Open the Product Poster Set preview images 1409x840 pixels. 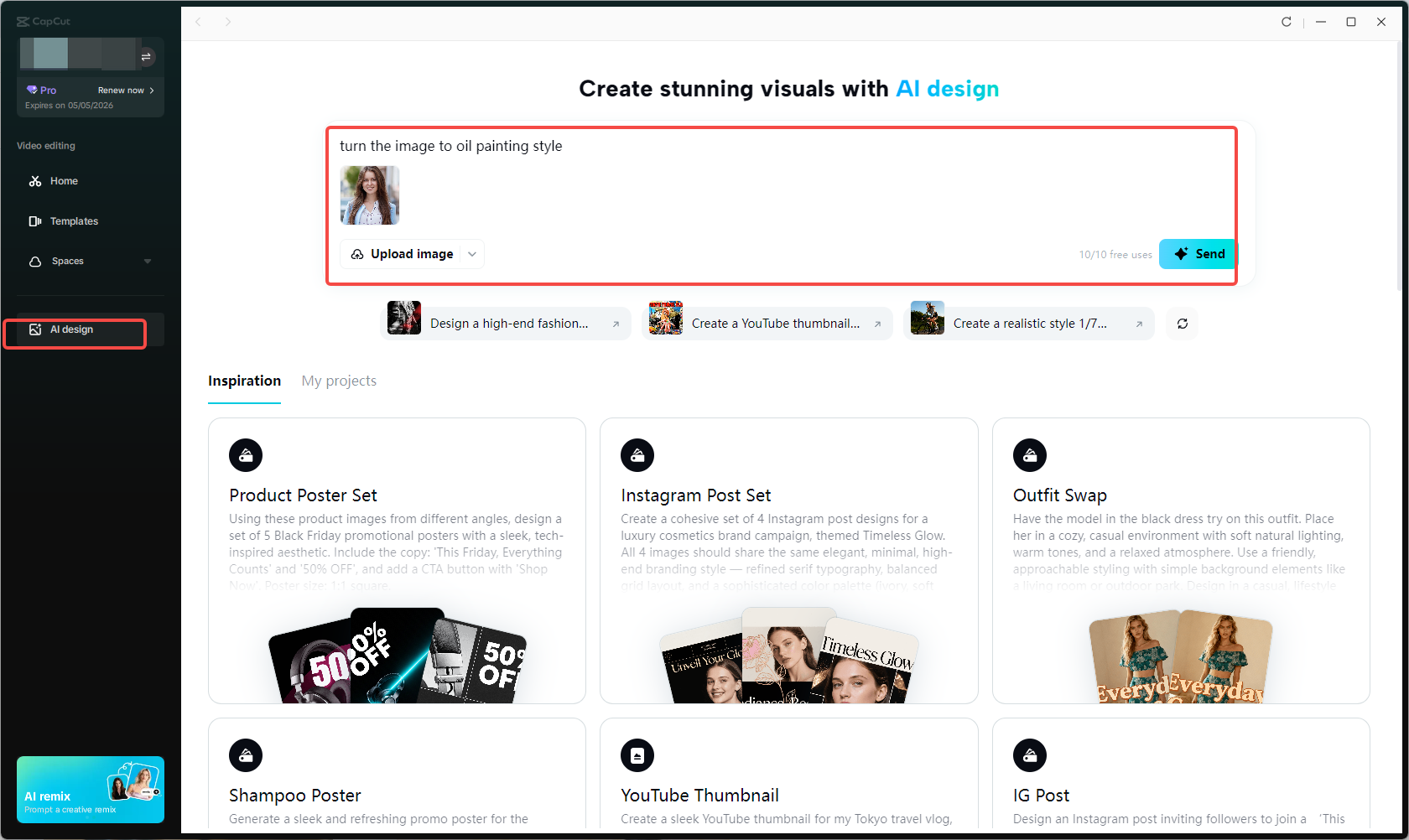pyautogui.click(x=397, y=656)
